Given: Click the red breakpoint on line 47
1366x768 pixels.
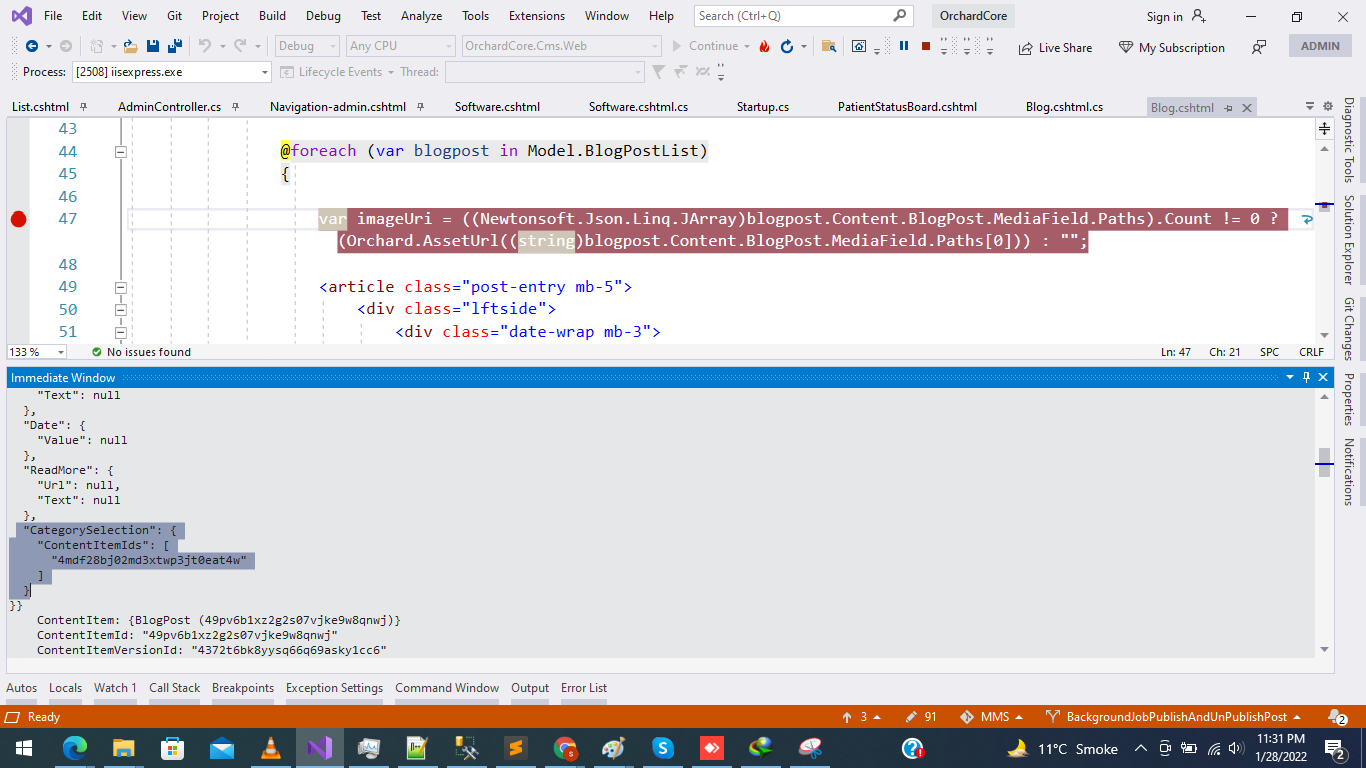Looking at the screenshot, I should tap(17, 219).
